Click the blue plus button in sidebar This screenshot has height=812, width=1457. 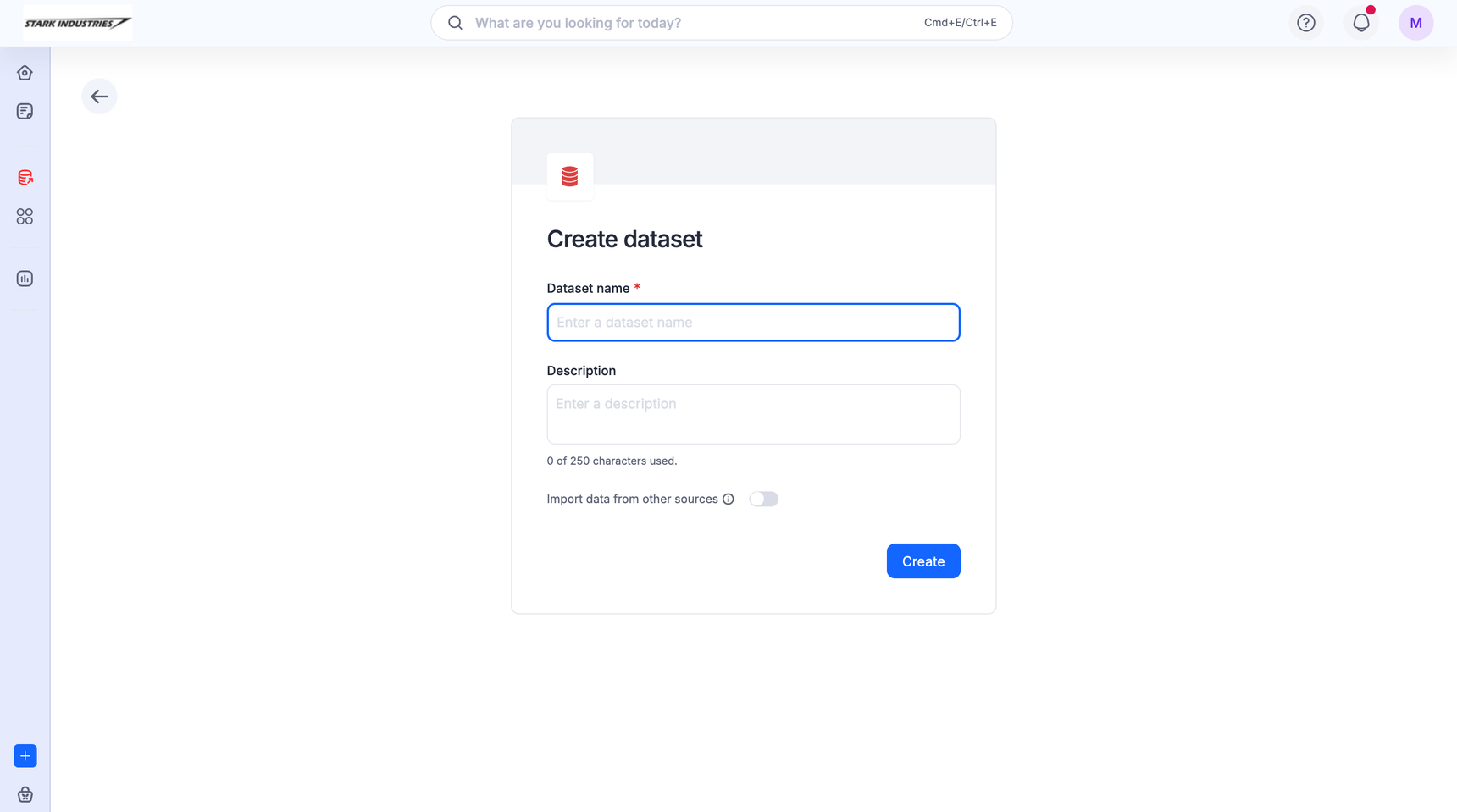[x=25, y=755]
